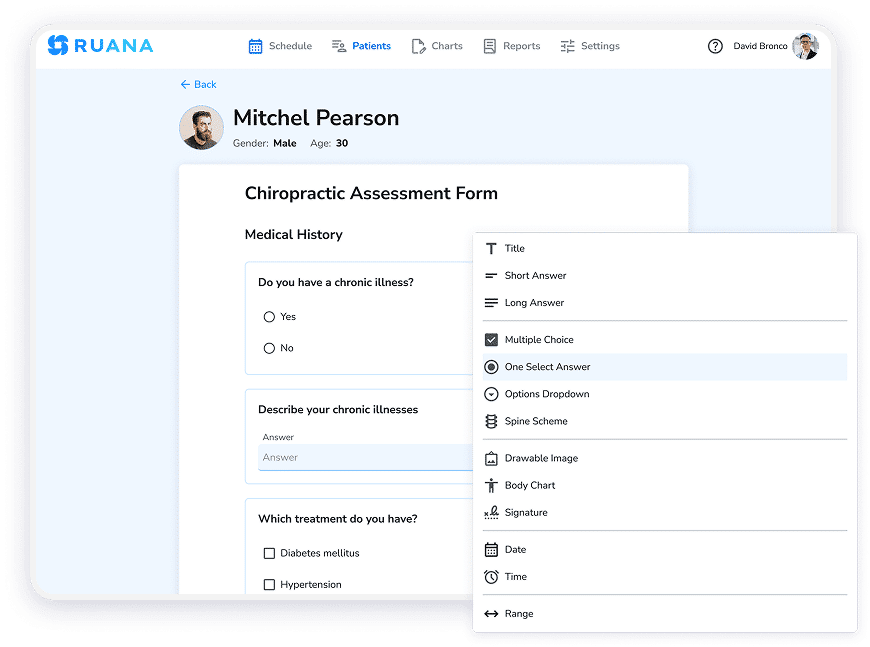Viewport: 870px width, 647px height.
Task: Open the Reports tab
Action: [x=512, y=46]
